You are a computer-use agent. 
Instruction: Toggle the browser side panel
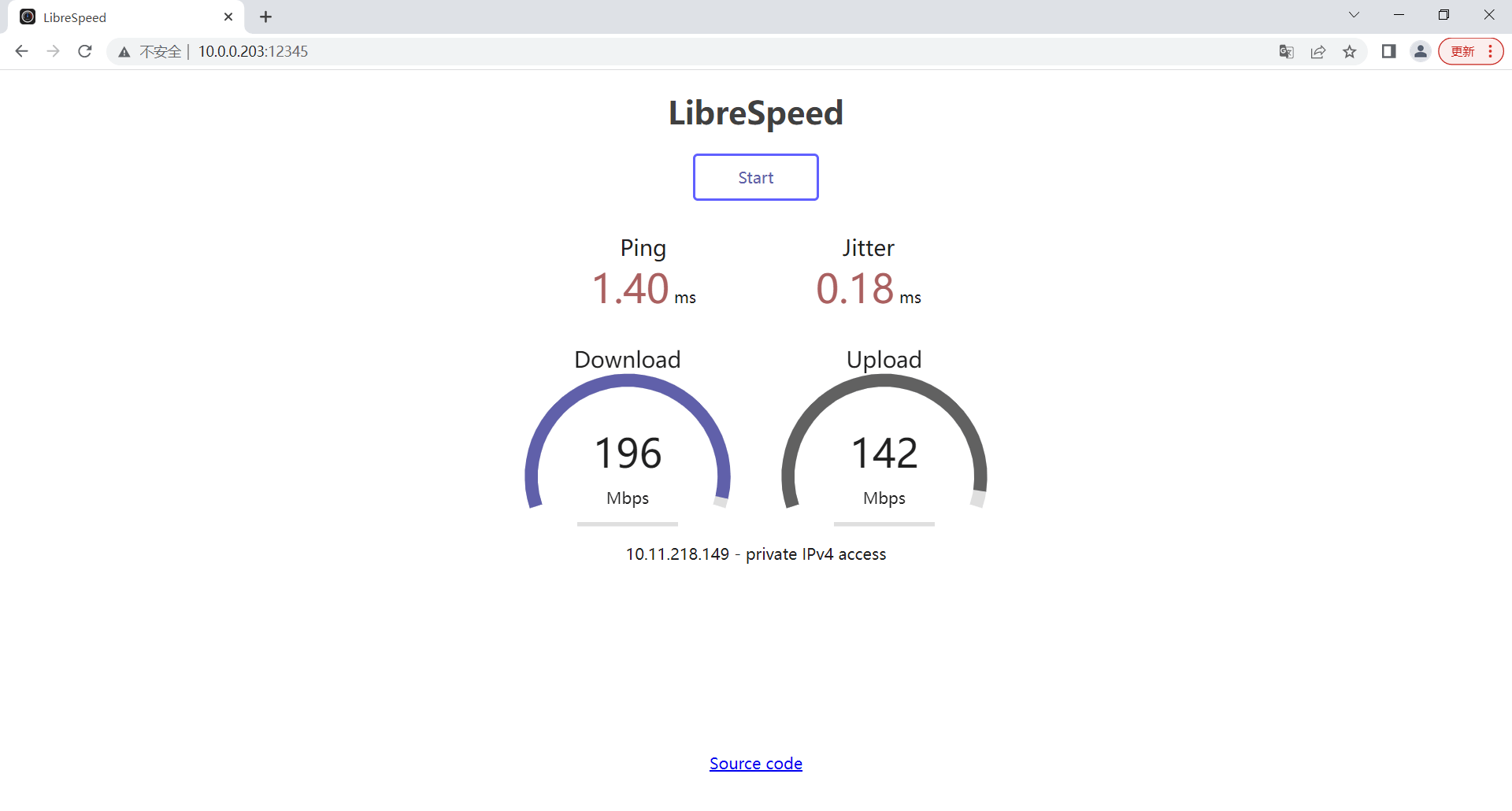pyautogui.click(x=1388, y=51)
